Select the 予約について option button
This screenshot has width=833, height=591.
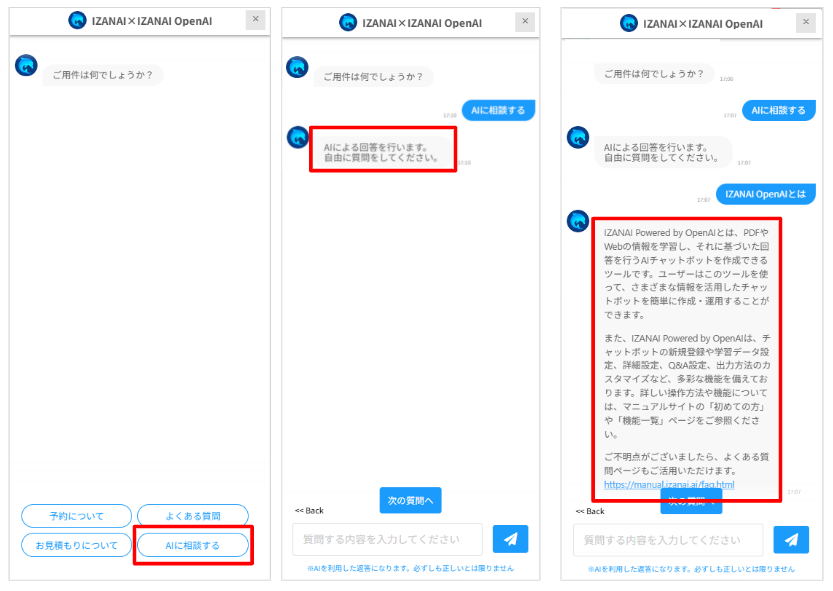(x=76, y=516)
